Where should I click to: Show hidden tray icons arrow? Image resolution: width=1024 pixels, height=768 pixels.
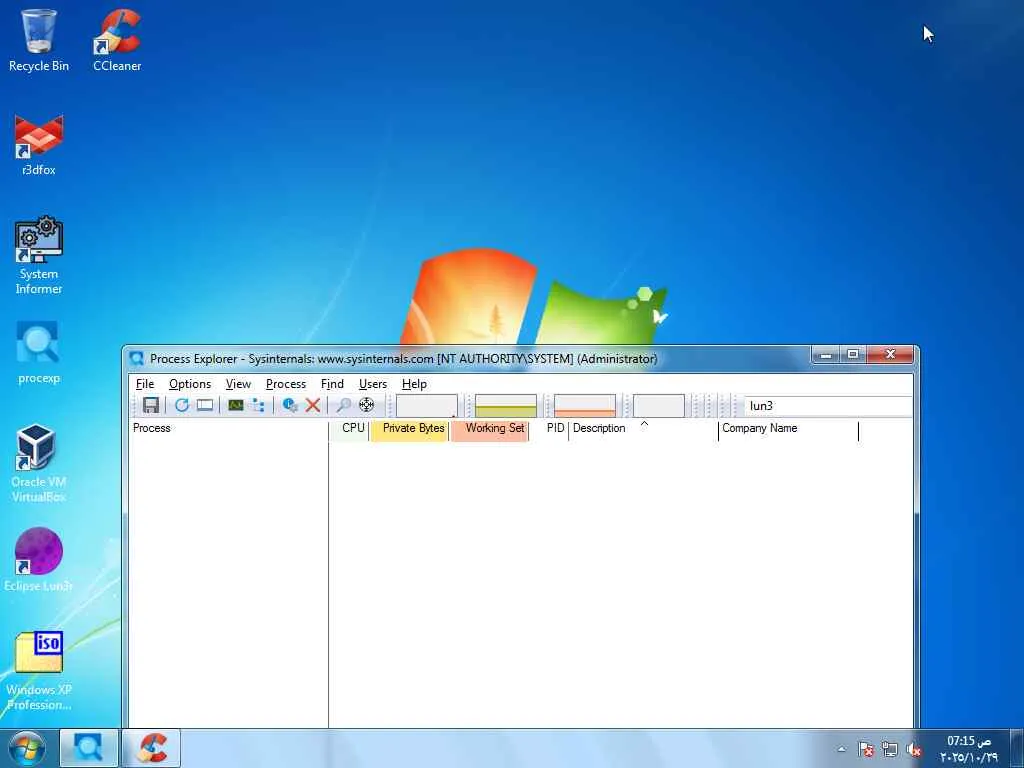[x=842, y=750]
